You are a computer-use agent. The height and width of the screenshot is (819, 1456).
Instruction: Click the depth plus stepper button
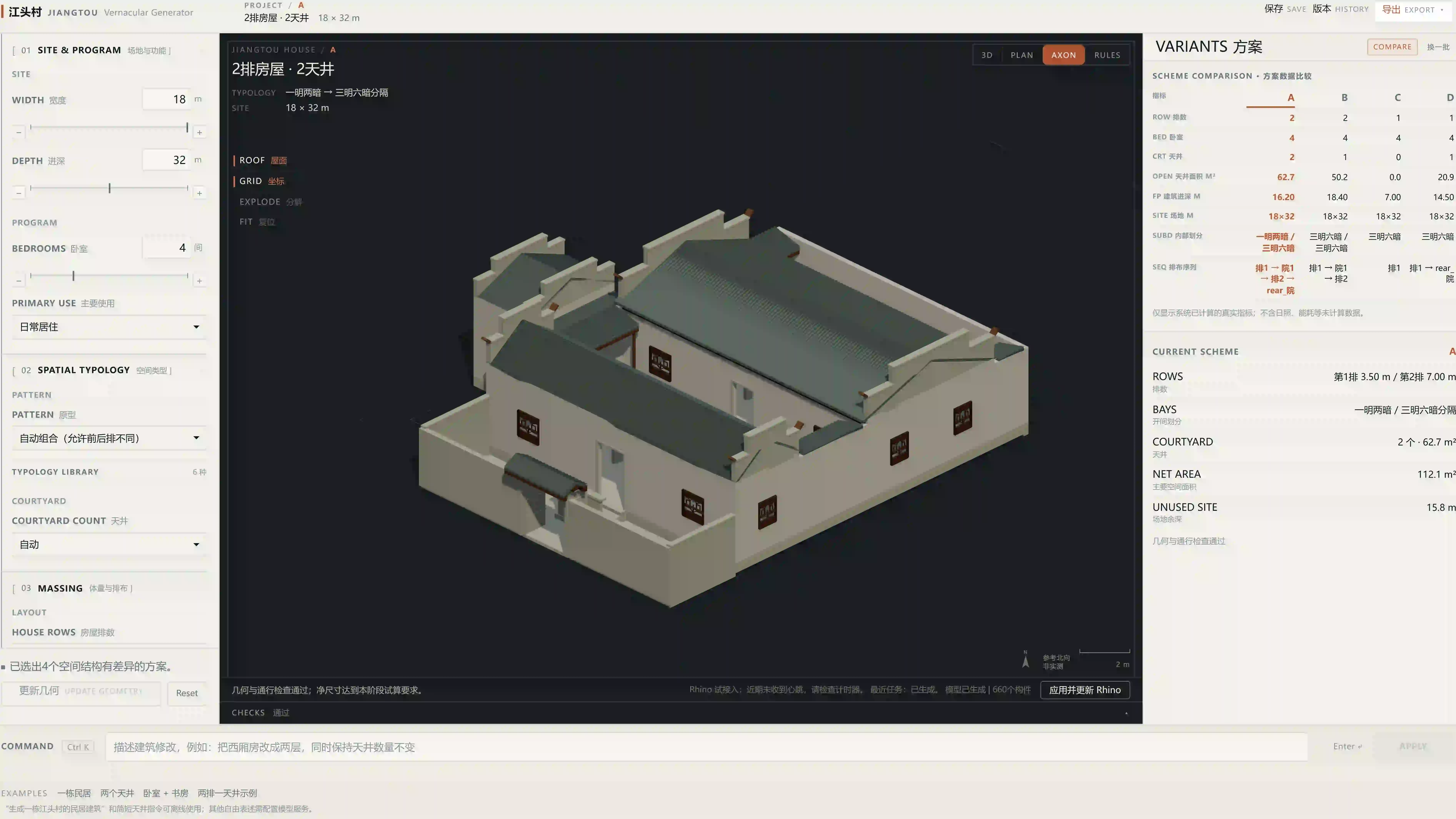point(200,193)
